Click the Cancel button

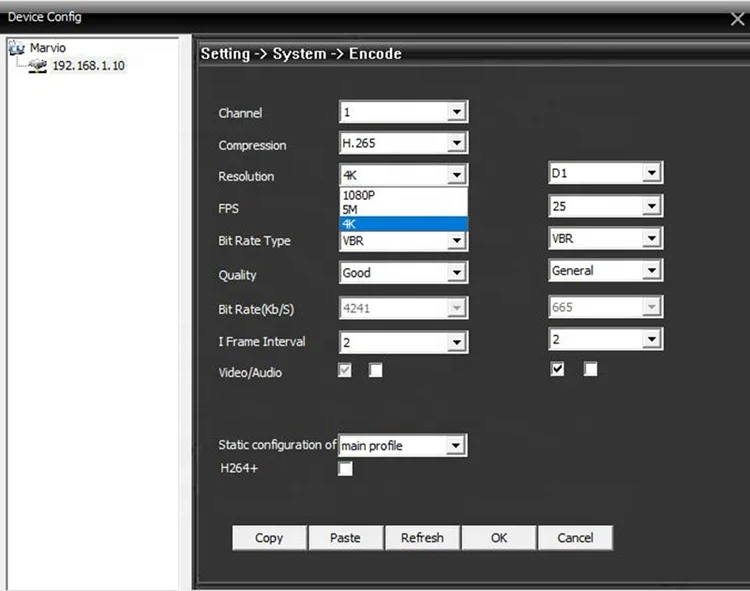tap(575, 538)
